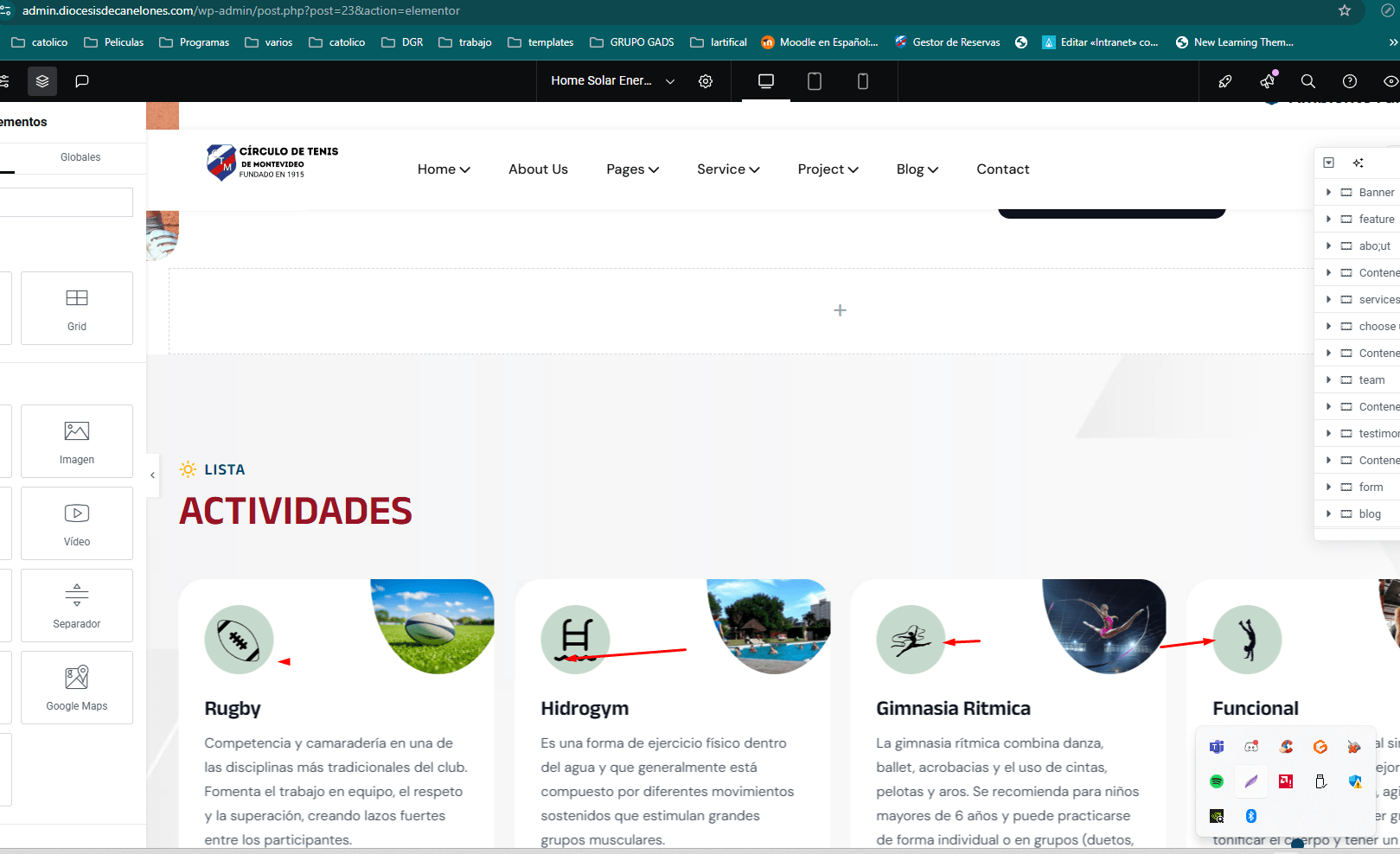Switch to mobile responsive view
The image size is (1400, 854).
coord(862,81)
